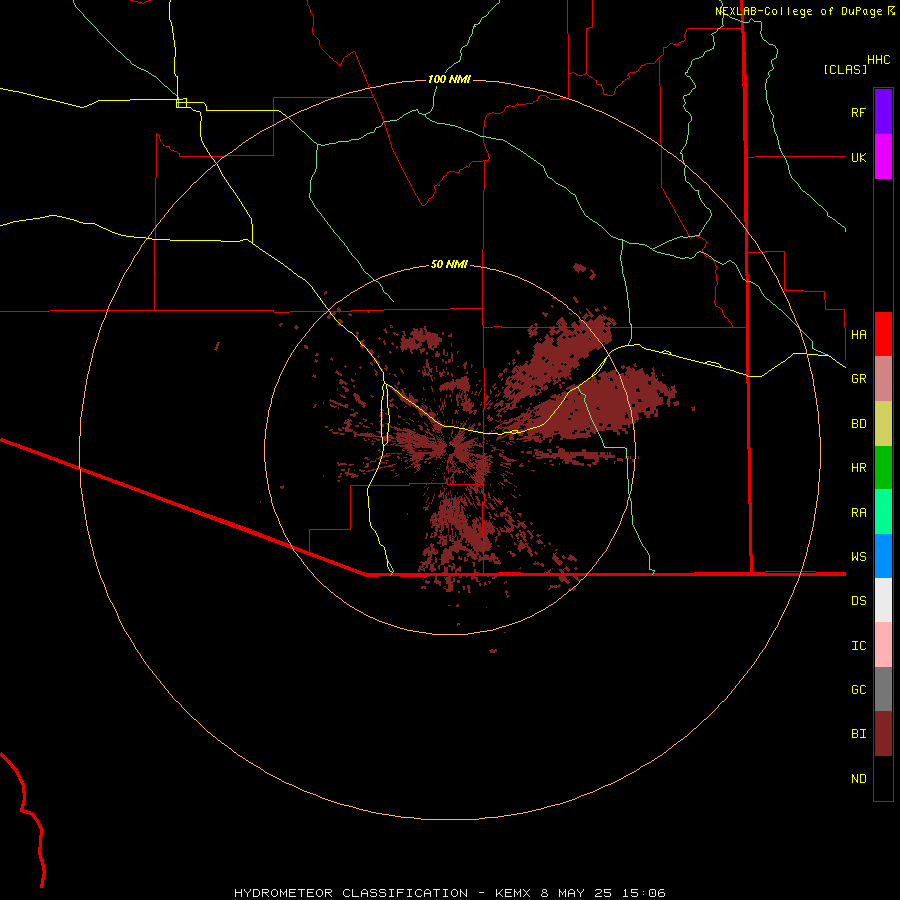Click the small square marker on yellow highway
Viewport: 900px width, 900px height.
[181, 103]
